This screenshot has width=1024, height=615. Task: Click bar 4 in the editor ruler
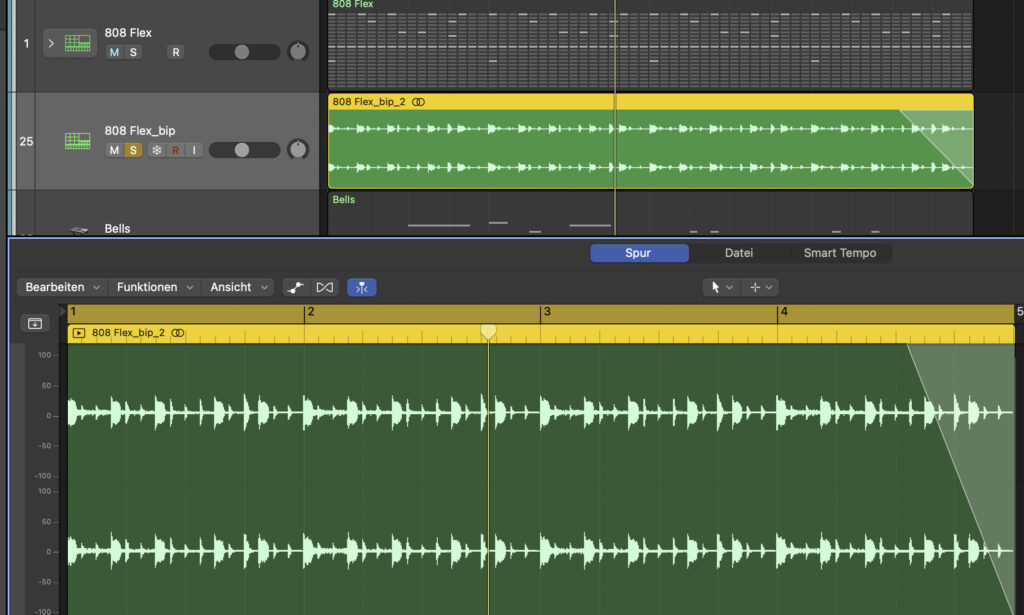point(784,312)
